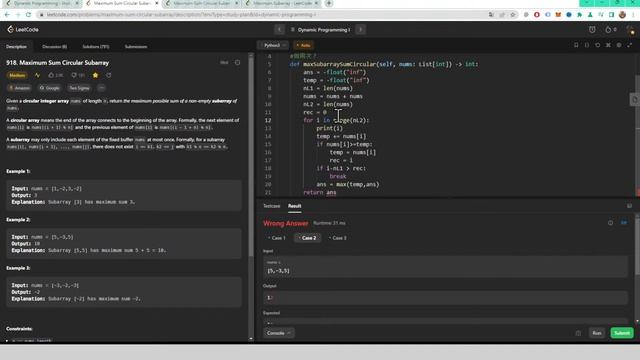This screenshot has height=360, width=640.
Task: Click the streak fire icon
Action: pyautogui.click(x=609, y=29)
